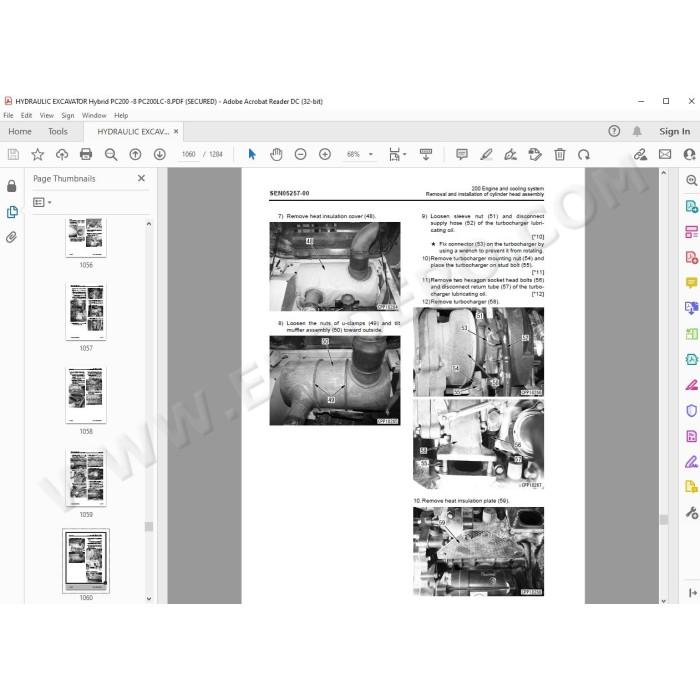The width and height of the screenshot is (700, 700).
Task: Add a comment sticky note
Action: (462, 154)
